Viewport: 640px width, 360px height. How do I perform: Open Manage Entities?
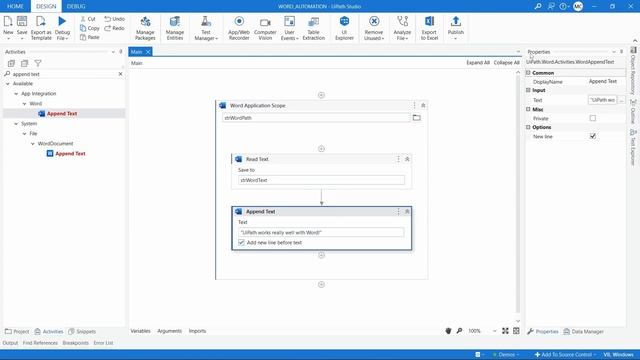[x=175, y=28]
